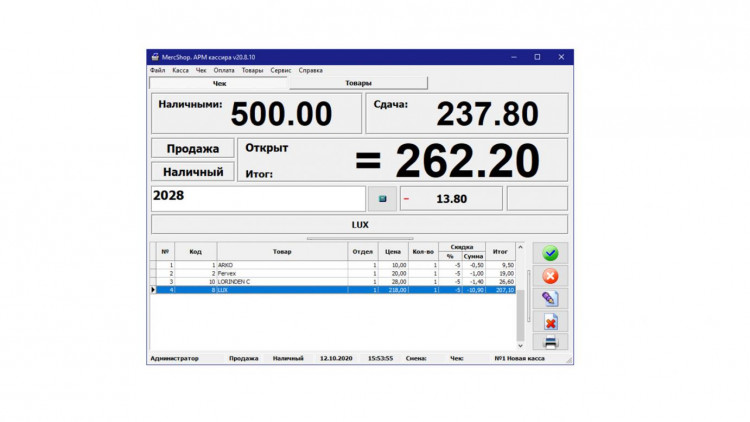Viewport: 750px width, 422px height.
Task: Select the Чек tab
Action: (219, 84)
